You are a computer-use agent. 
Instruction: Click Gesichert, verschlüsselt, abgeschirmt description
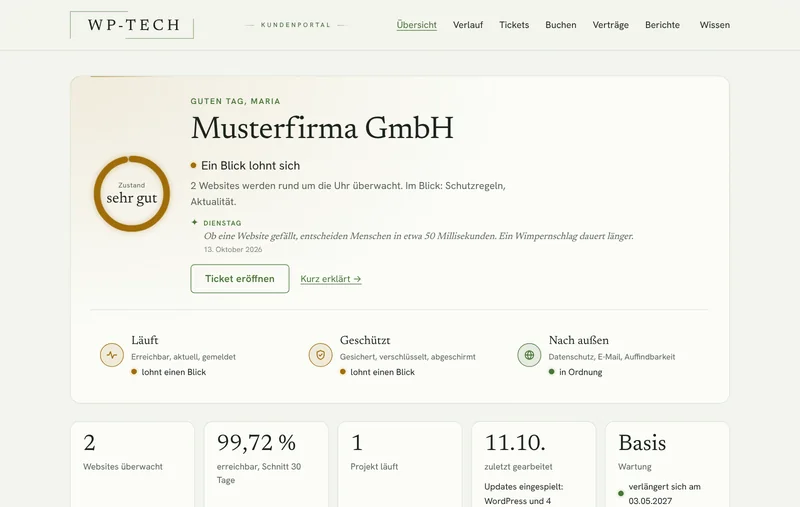pos(408,357)
